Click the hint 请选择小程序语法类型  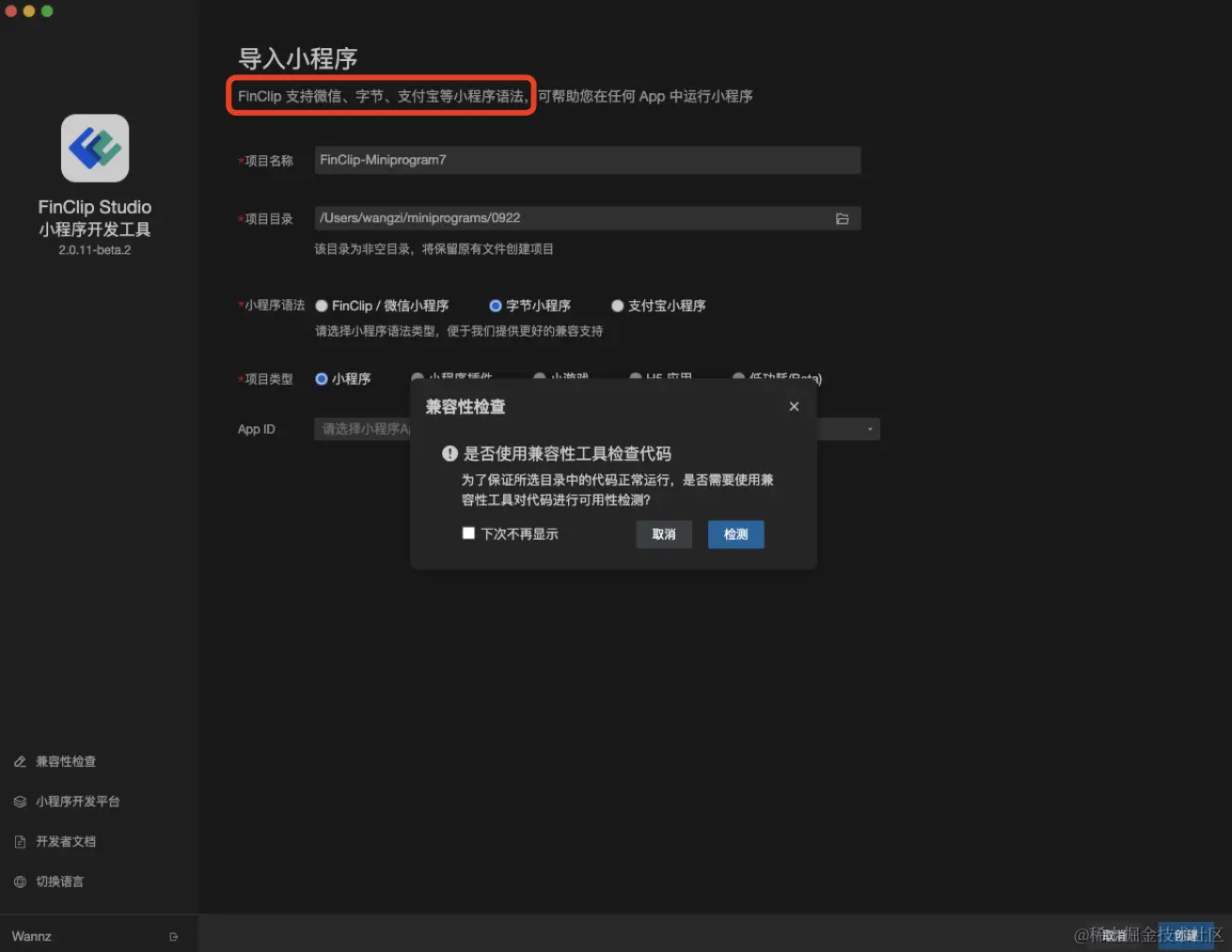click(x=459, y=331)
